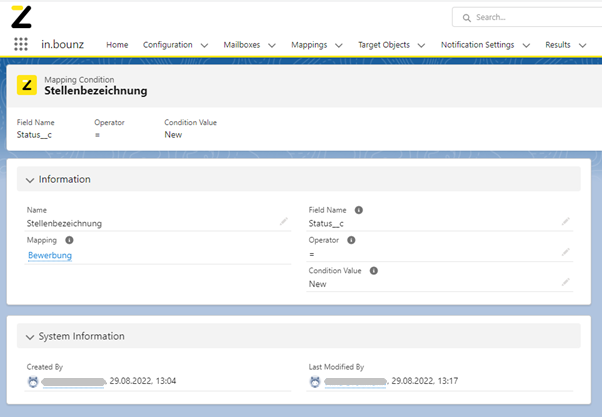
Task: Edit Condition Value with the pencil icon
Action: click(566, 283)
